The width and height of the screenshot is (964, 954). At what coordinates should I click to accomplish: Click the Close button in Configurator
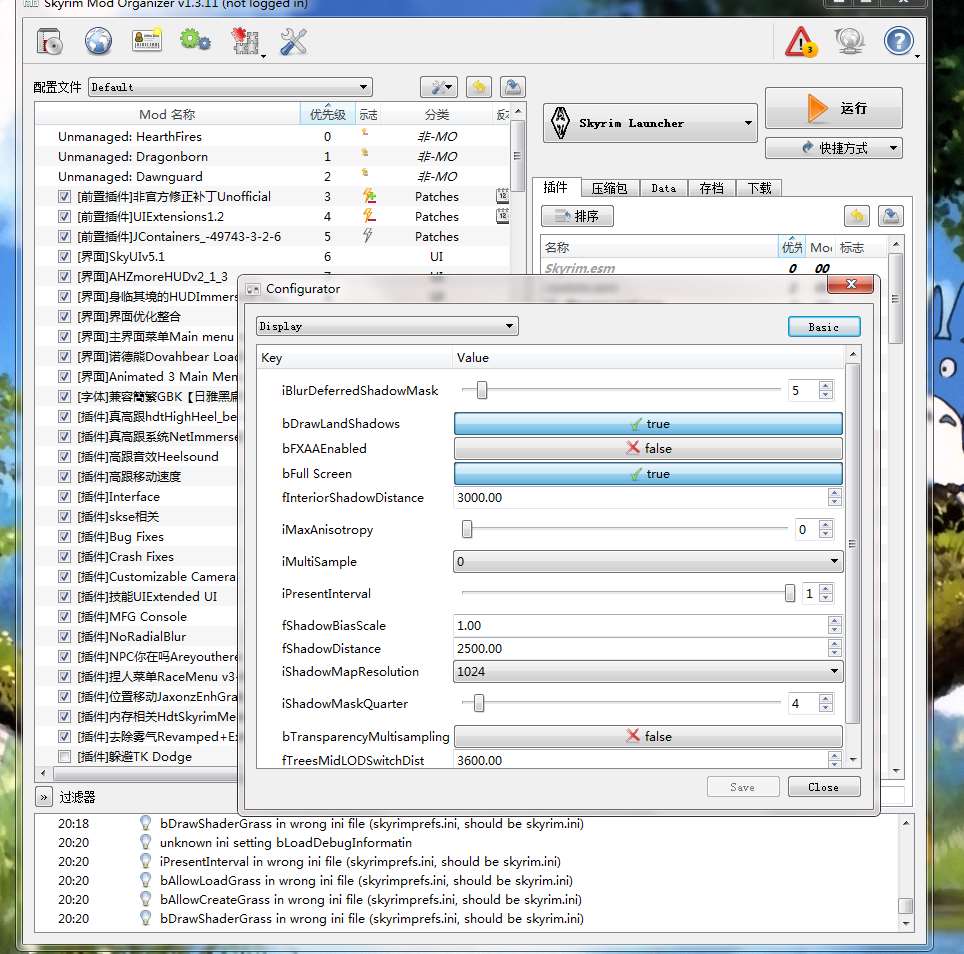(x=824, y=787)
